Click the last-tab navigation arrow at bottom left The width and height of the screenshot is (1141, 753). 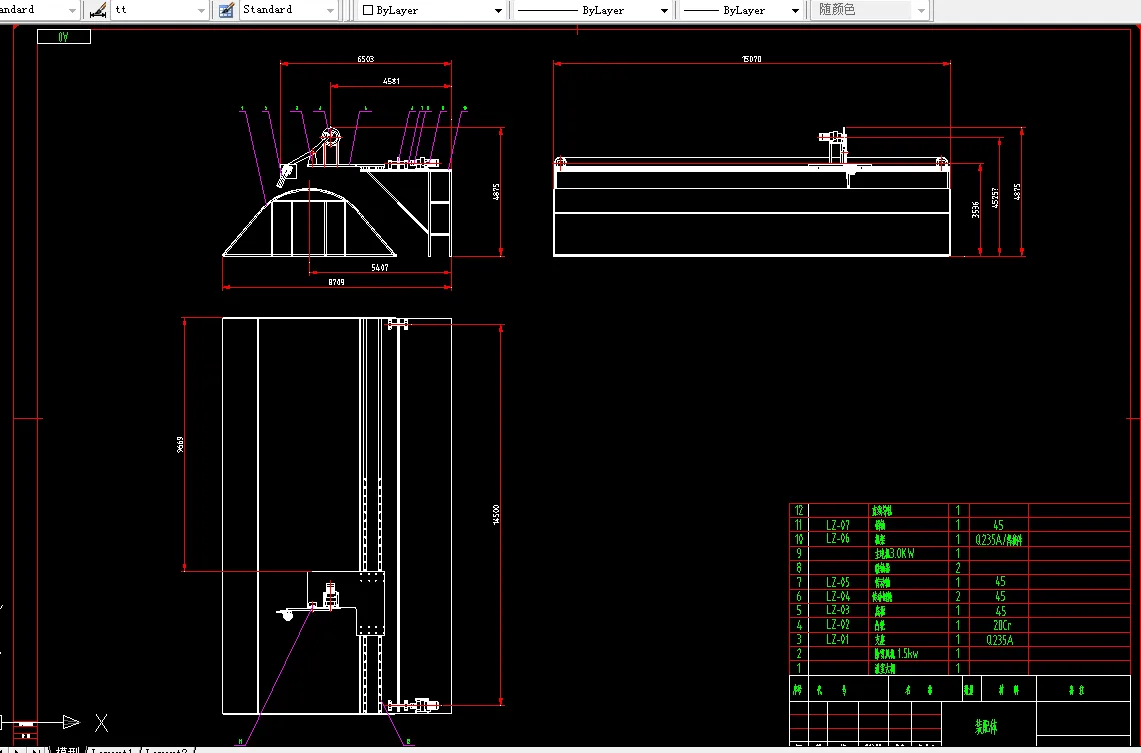(x=36, y=750)
